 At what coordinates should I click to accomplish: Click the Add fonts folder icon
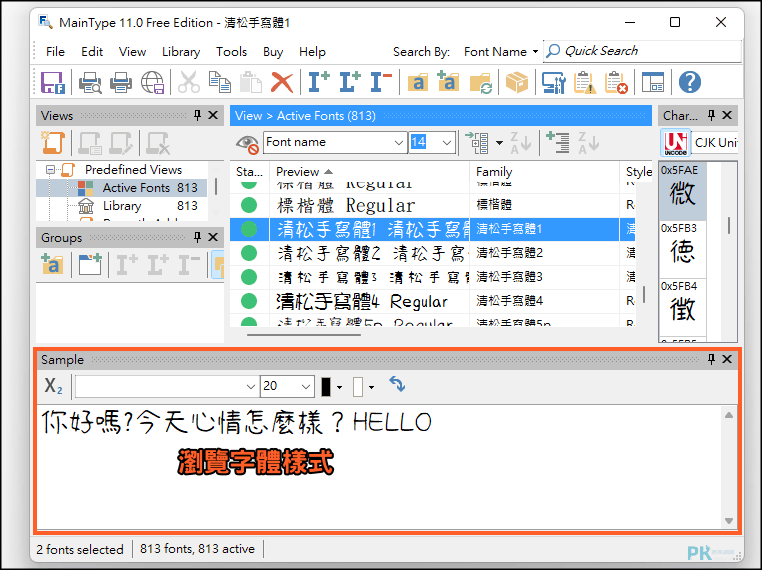click(x=448, y=82)
